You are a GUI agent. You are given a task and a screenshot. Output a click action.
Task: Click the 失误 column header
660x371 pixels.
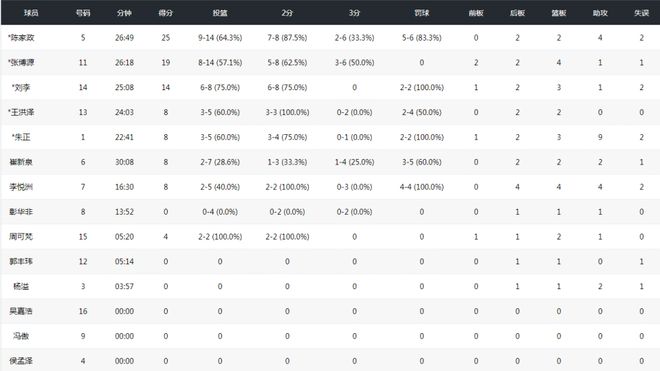pos(641,13)
